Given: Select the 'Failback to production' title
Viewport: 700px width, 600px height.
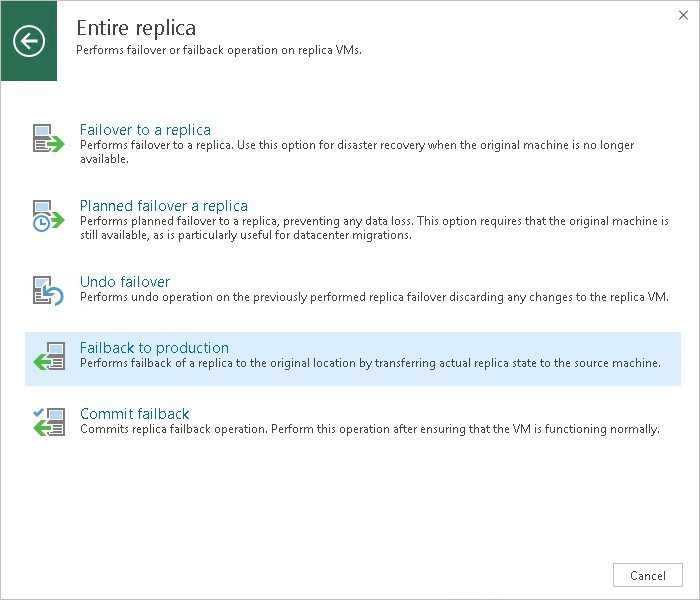Looking at the screenshot, I should 154,348.
